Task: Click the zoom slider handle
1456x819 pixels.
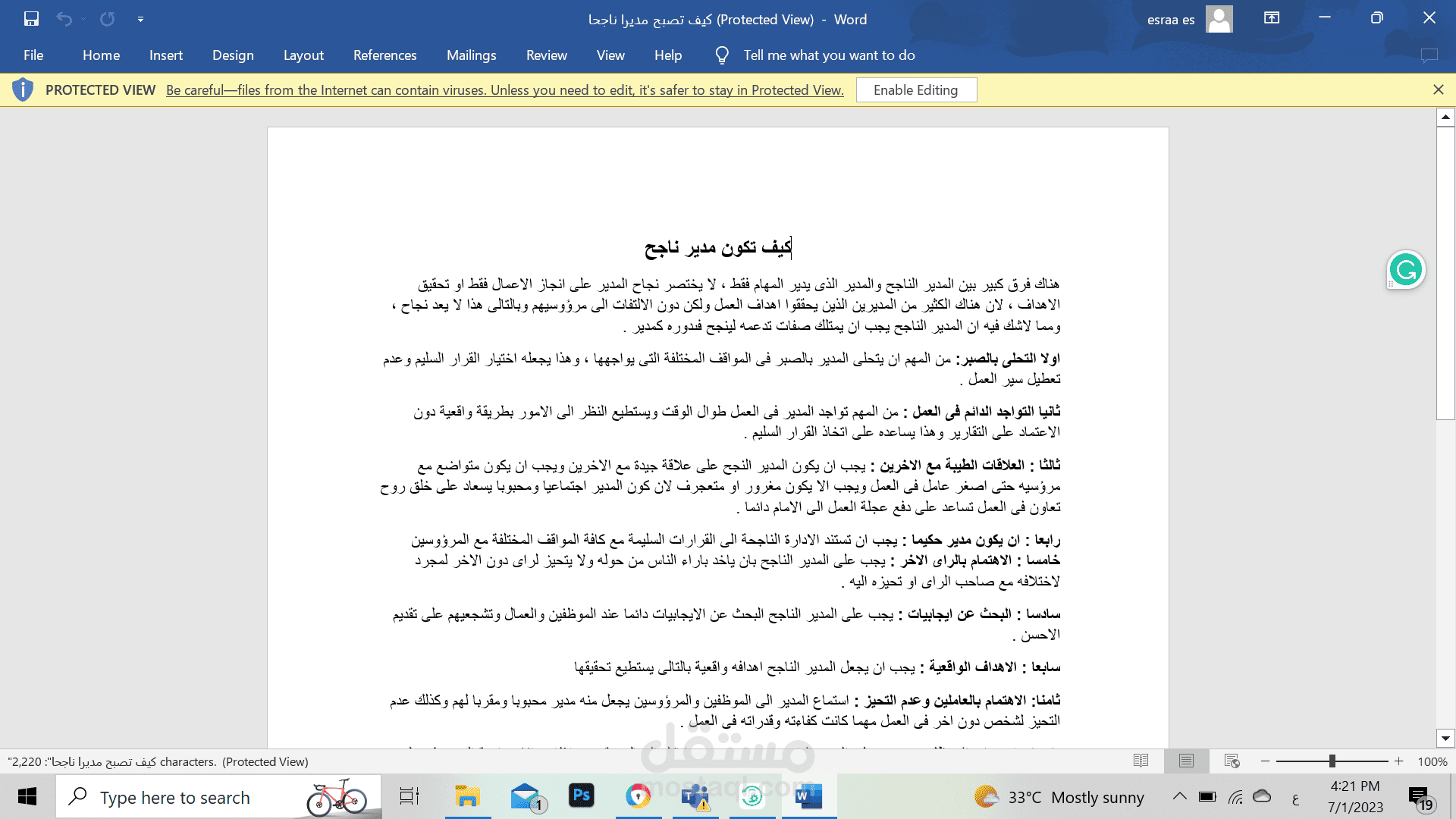Action: (1332, 761)
